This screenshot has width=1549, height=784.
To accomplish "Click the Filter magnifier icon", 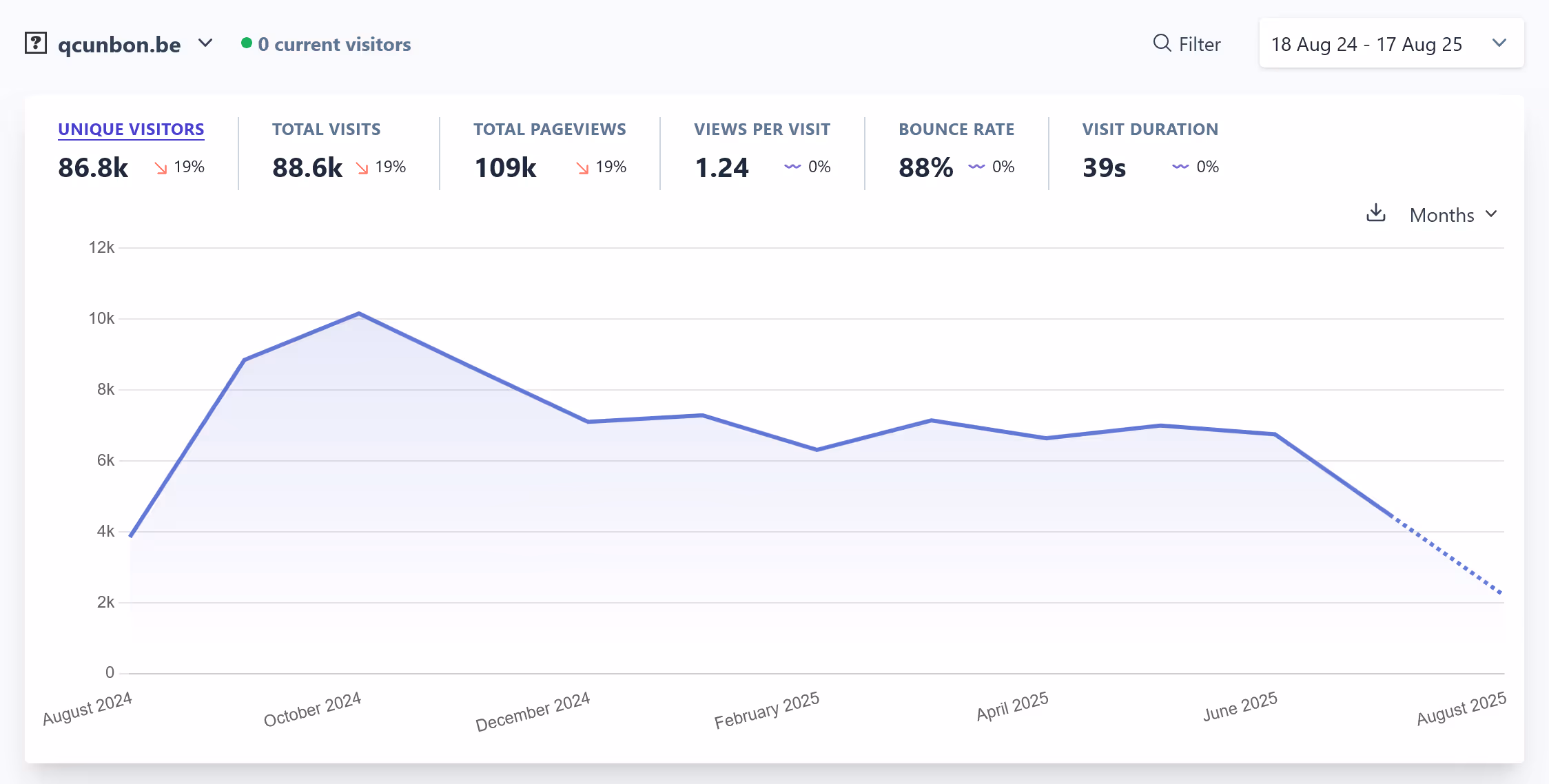I will tap(1162, 43).
